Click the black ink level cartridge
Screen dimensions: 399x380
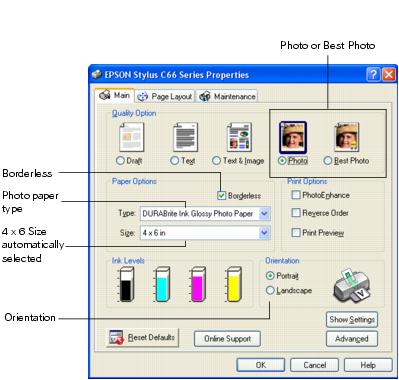coord(126,284)
